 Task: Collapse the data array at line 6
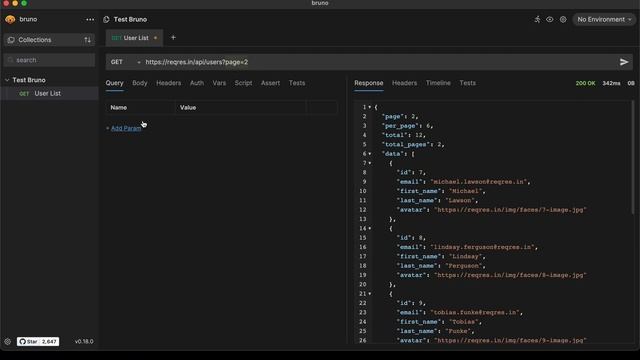tap(370, 154)
